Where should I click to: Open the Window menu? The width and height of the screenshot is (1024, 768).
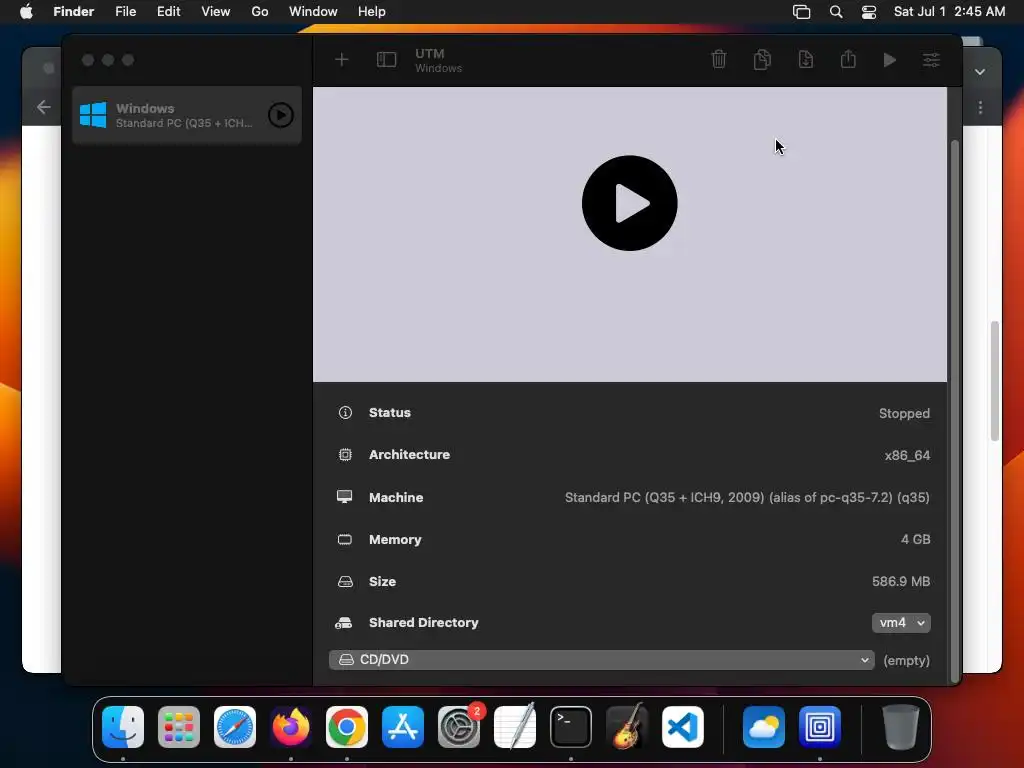coord(313,11)
